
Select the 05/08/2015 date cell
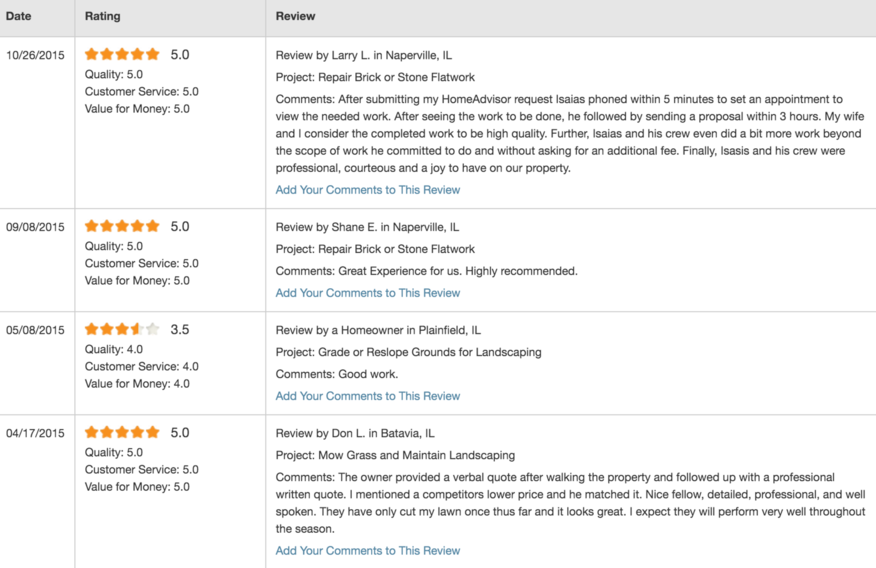[x=35, y=330]
